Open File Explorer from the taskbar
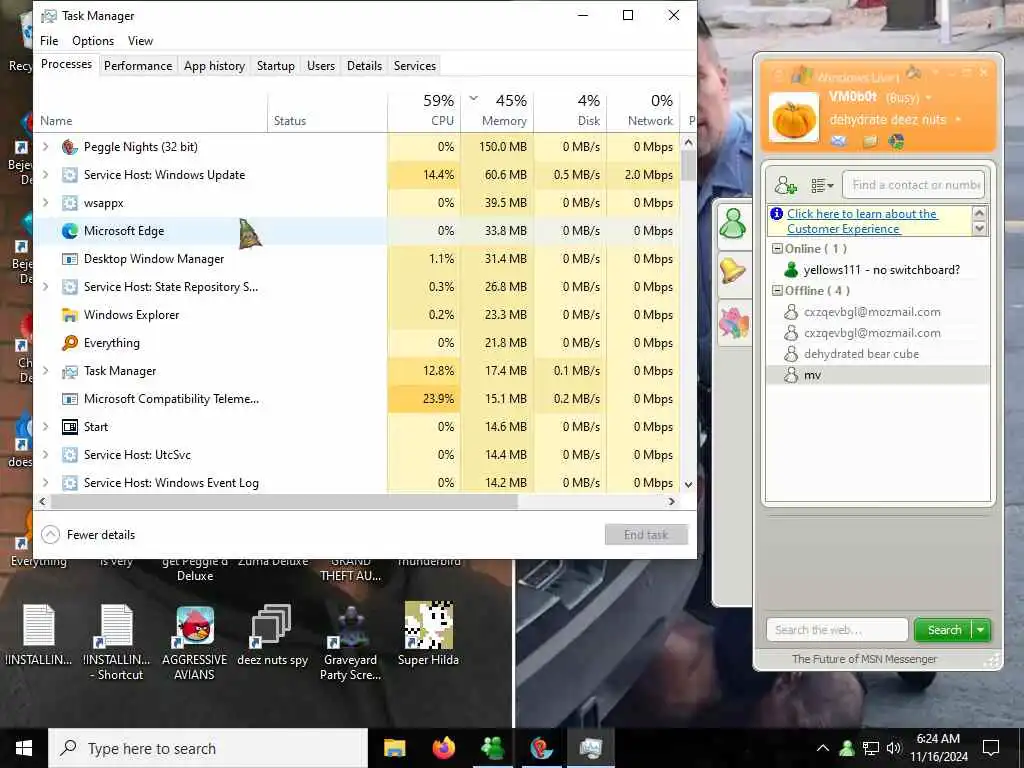Viewport: 1024px width, 768px height. [x=394, y=748]
